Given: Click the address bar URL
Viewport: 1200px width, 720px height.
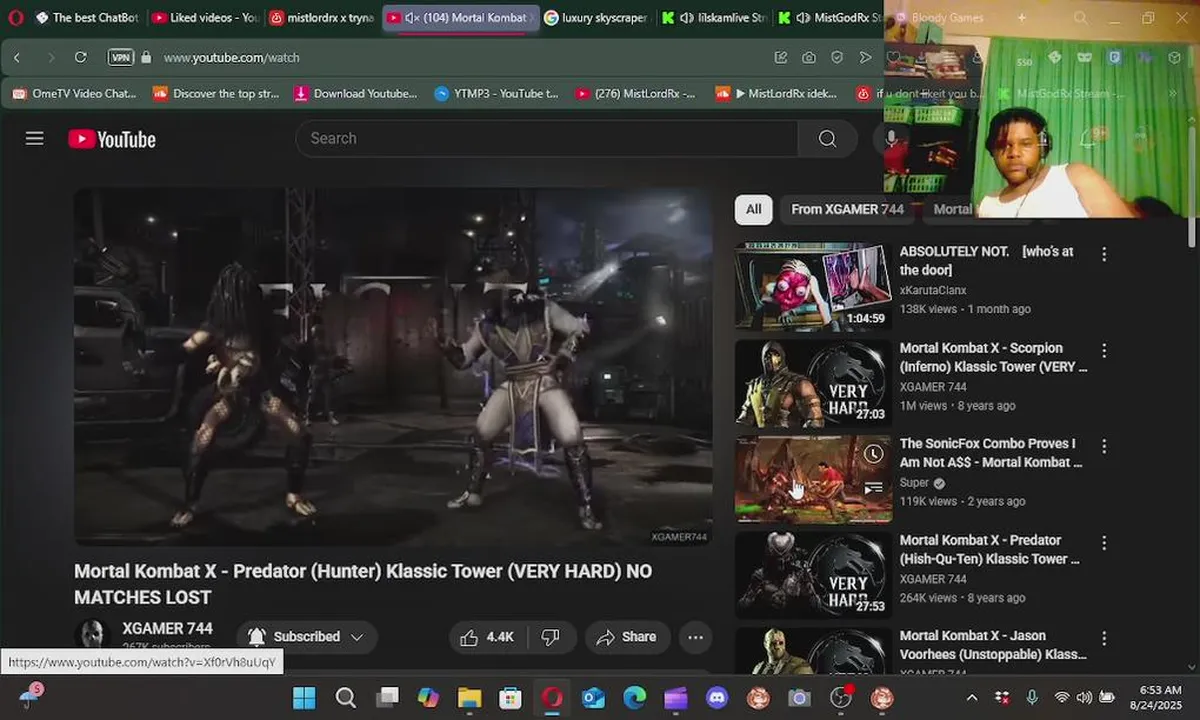Looking at the screenshot, I should [x=231, y=58].
